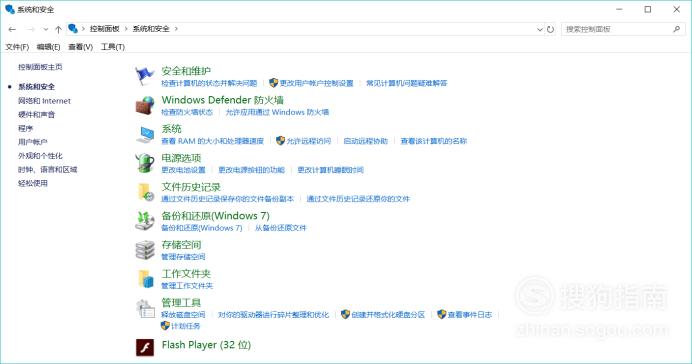692x364 pixels.
Task: Expand the address bar history dropdown
Action: tap(539, 29)
